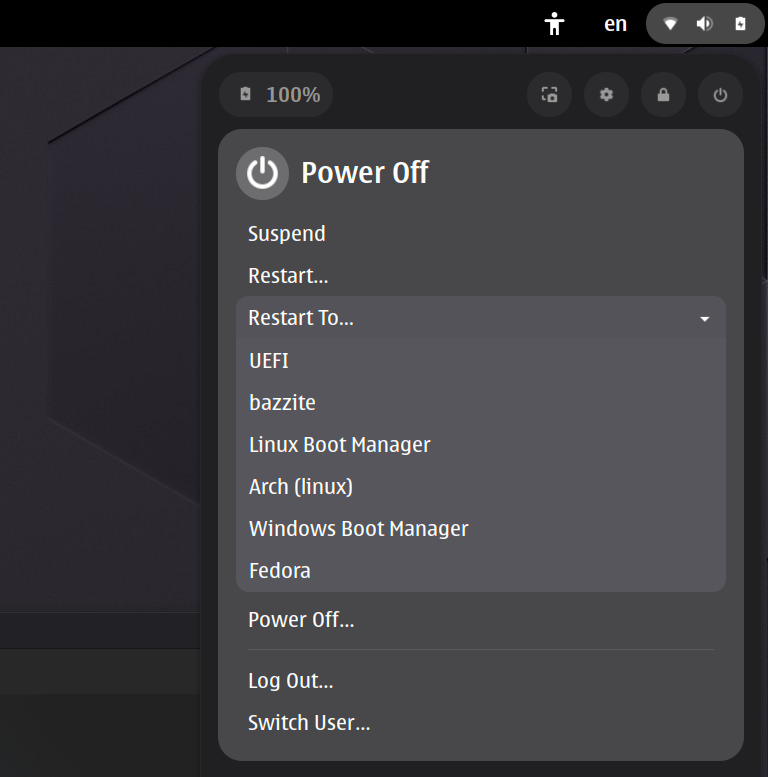The height and width of the screenshot is (777, 768).
Task: Click the Power Off... menu item
Action: [481, 620]
